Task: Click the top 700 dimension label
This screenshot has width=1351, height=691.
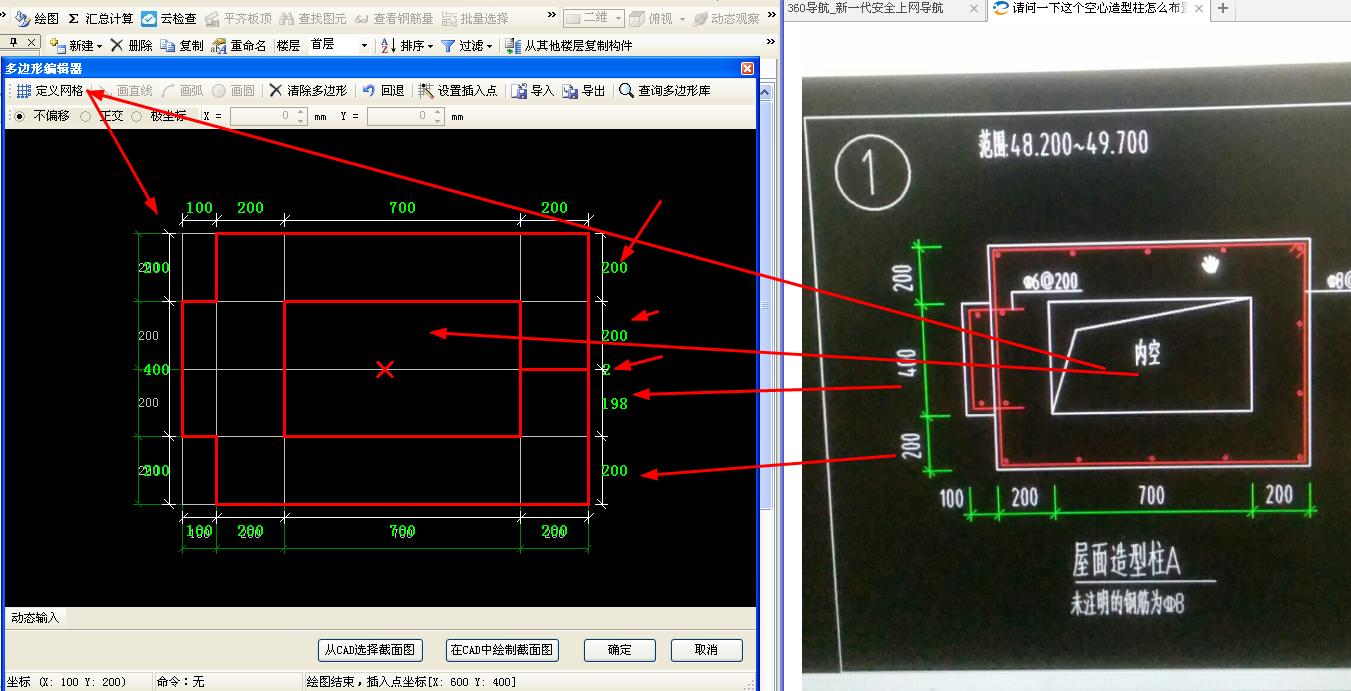Action: (x=402, y=208)
